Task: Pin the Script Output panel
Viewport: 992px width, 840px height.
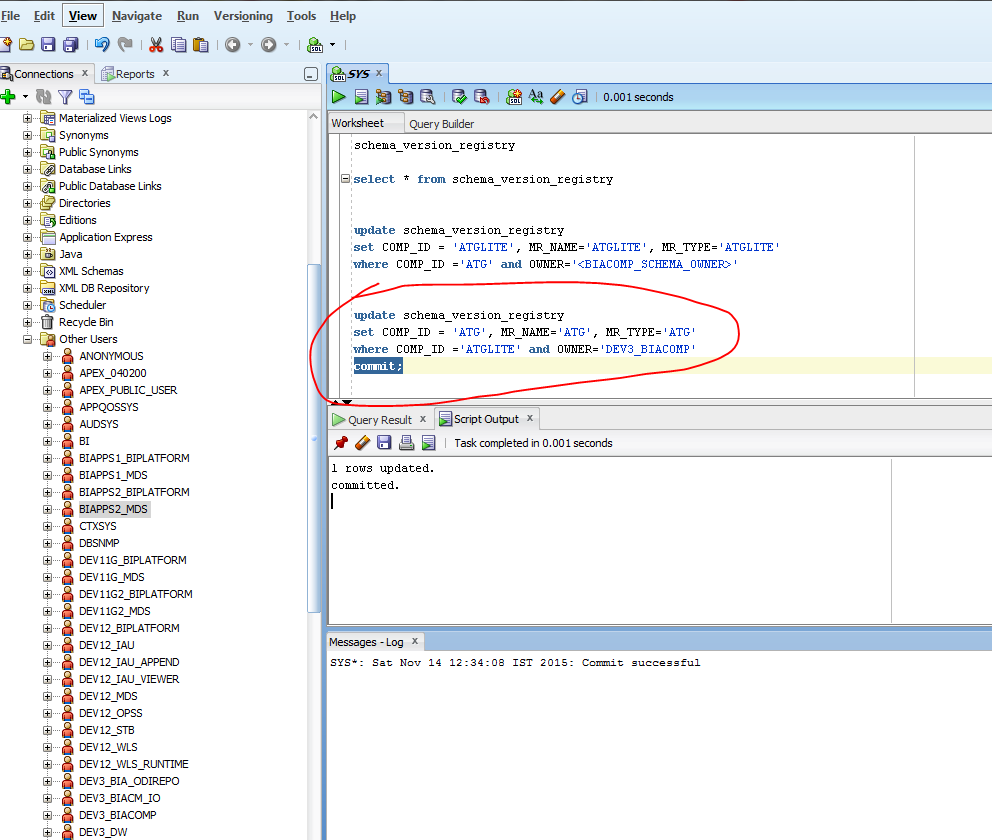Action: pos(341,443)
